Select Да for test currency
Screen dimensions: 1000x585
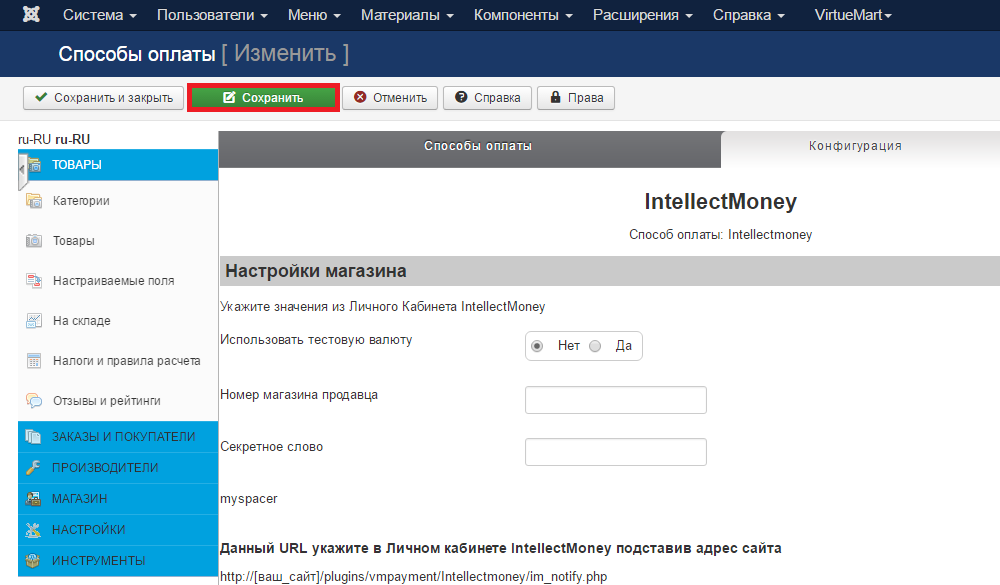596,346
